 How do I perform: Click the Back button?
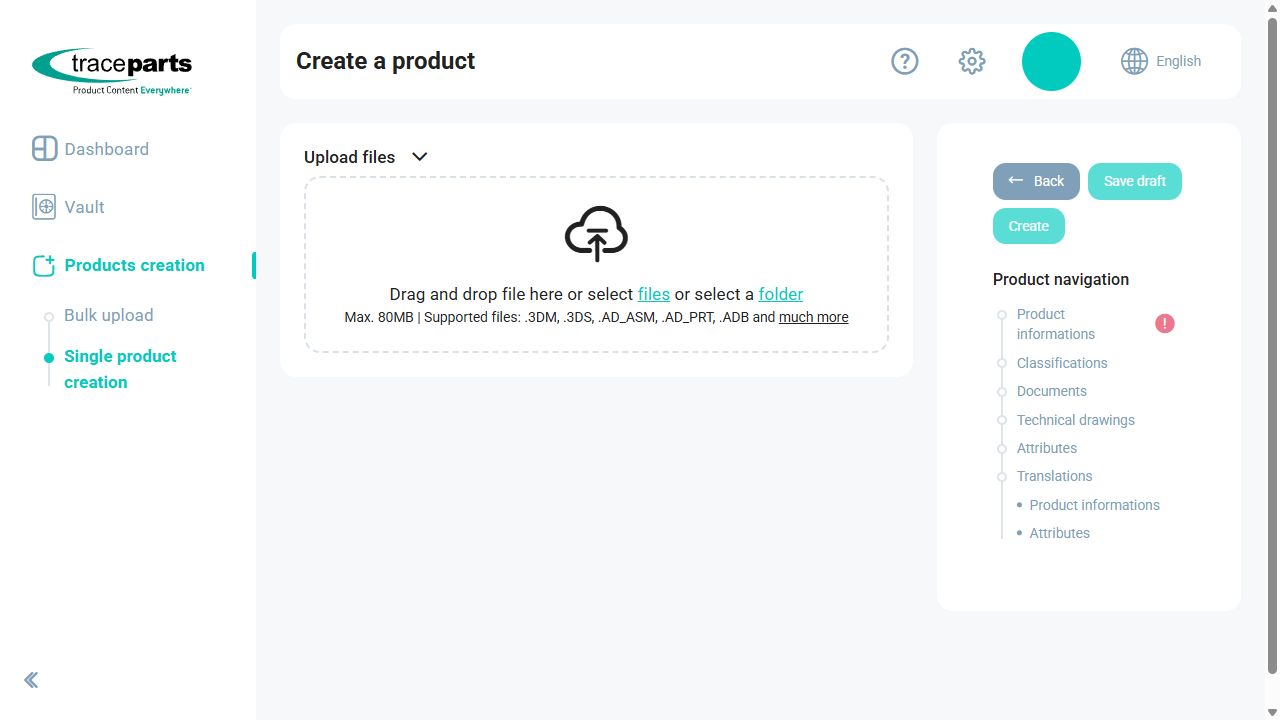pyautogui.click(x=1036, y=181)
